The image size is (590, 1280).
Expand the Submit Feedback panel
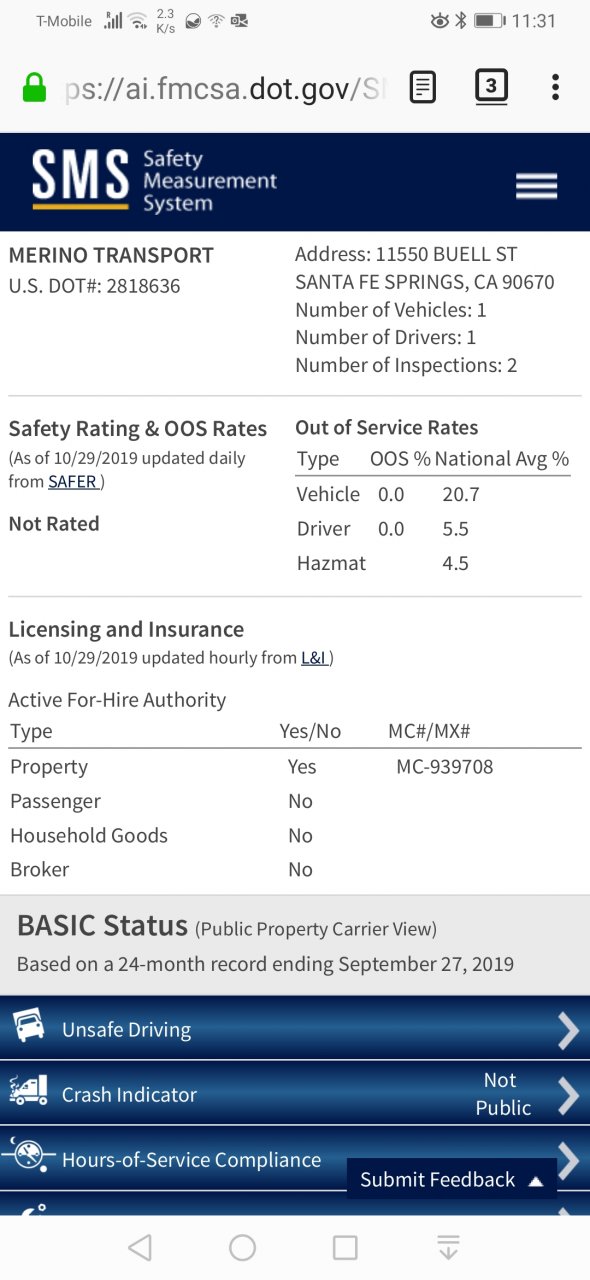click(451, 1179)
